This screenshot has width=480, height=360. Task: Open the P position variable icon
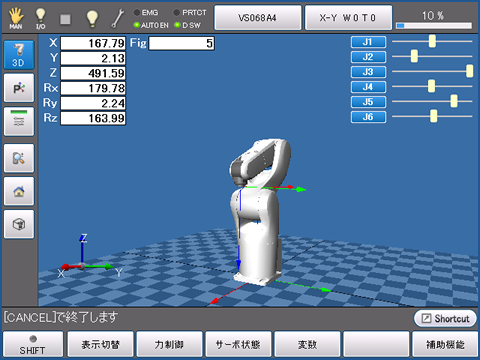click(19, 88)
